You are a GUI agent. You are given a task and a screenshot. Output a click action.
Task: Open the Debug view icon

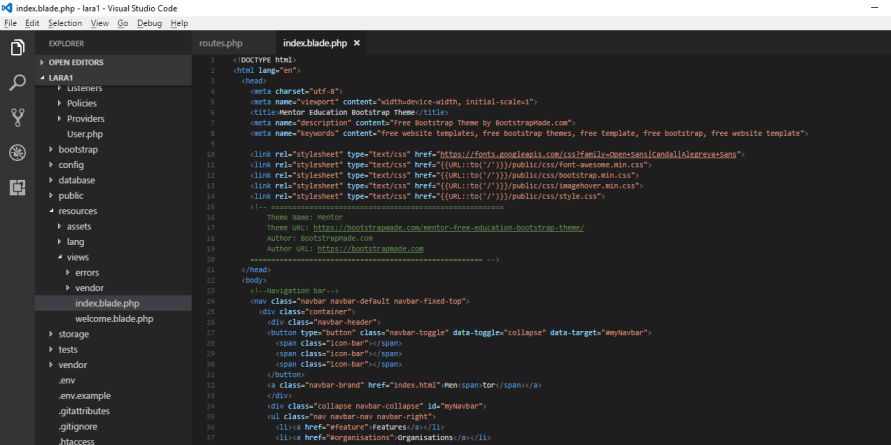click(x=16, y=155)
